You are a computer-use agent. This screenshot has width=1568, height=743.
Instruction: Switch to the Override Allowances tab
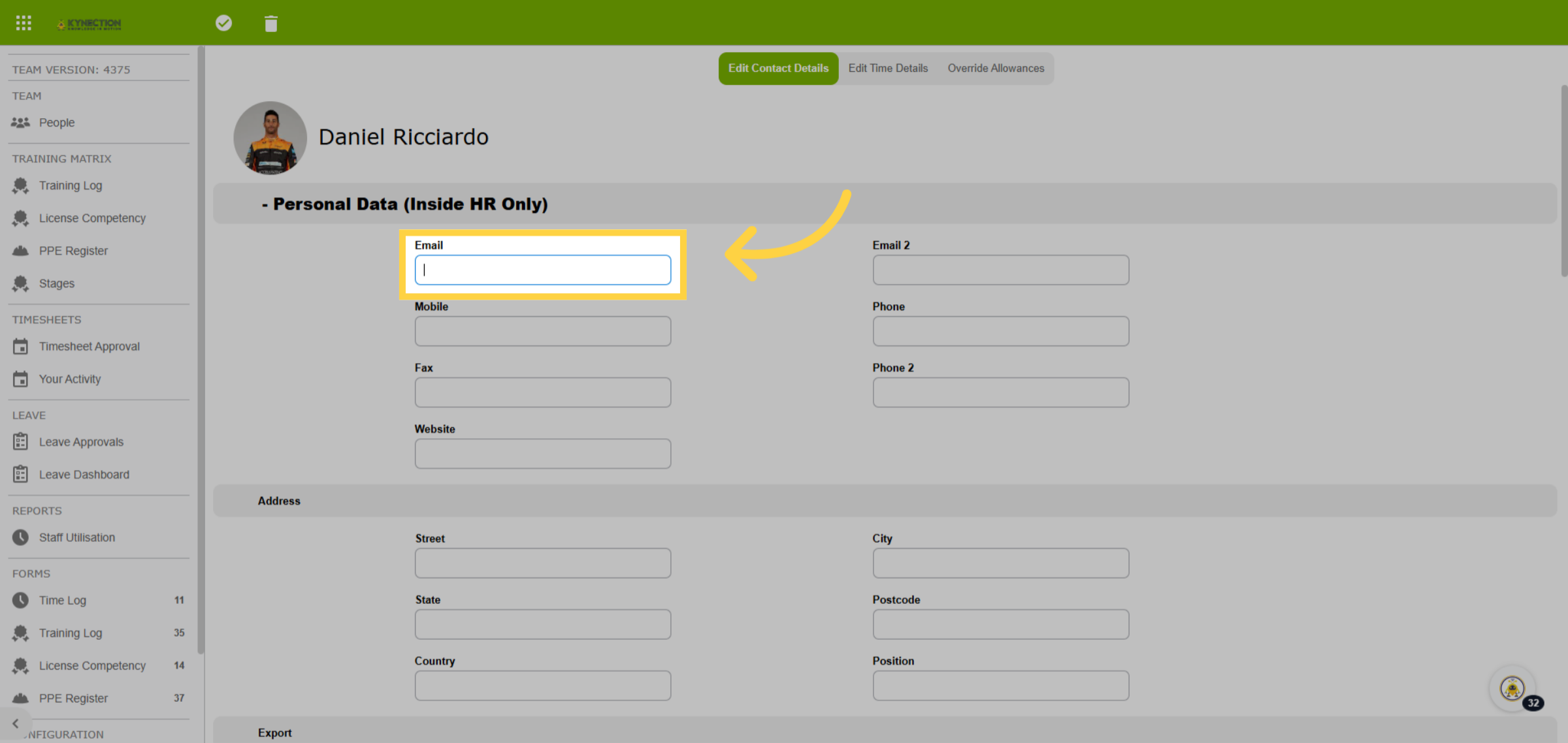996,69
